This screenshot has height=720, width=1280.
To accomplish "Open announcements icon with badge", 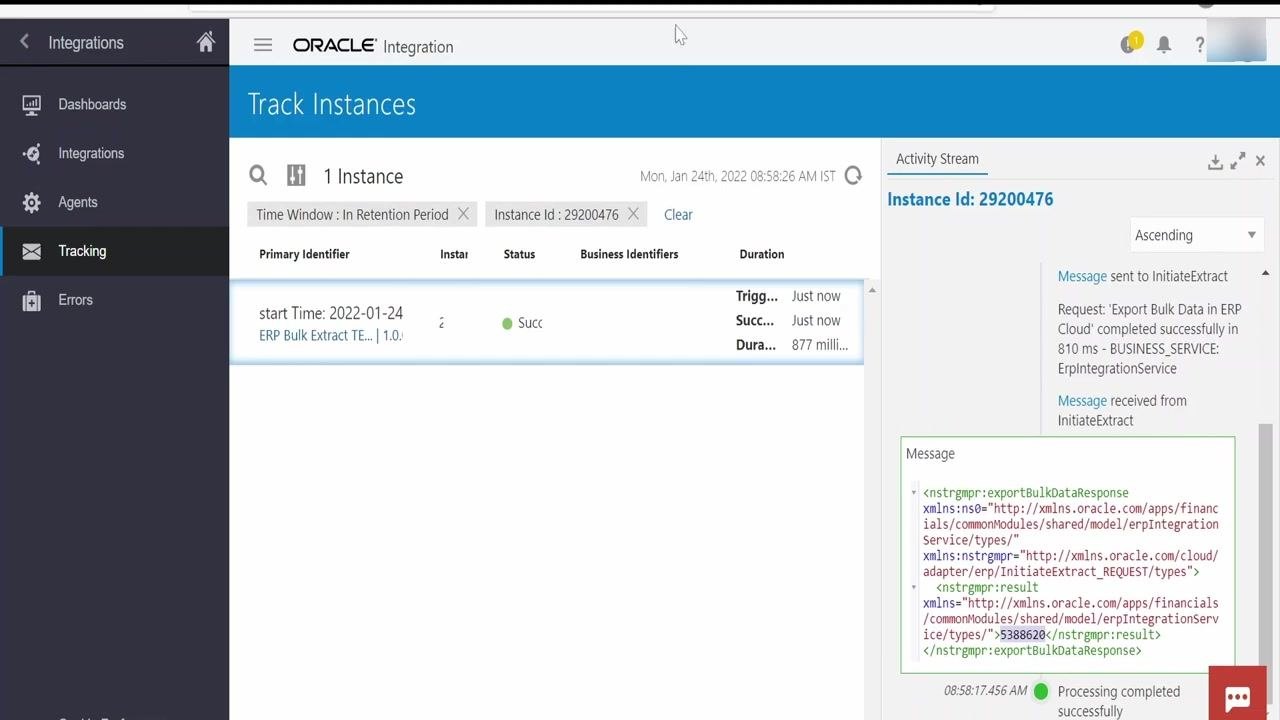I will pos(1130,44).
